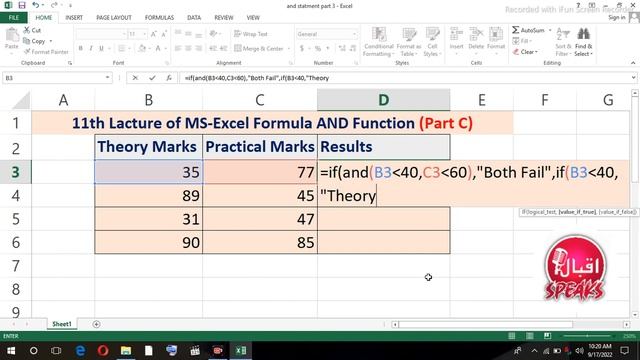Select column D header
The width and height of the screenshot is (640, 360).
click(x=384, y=100)
